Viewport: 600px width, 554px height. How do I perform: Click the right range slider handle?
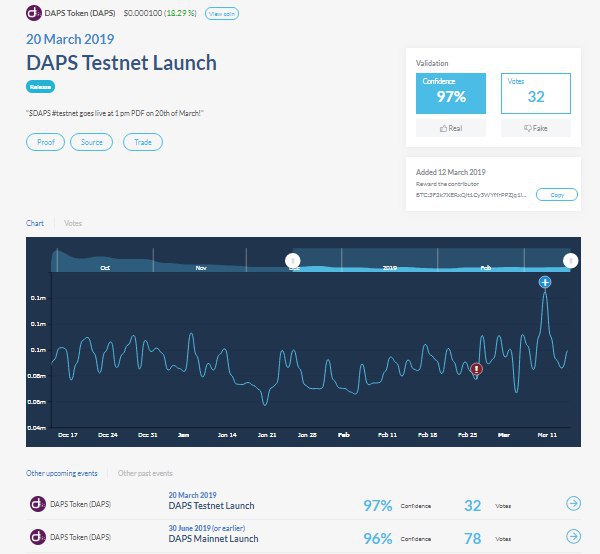(571, 261)
